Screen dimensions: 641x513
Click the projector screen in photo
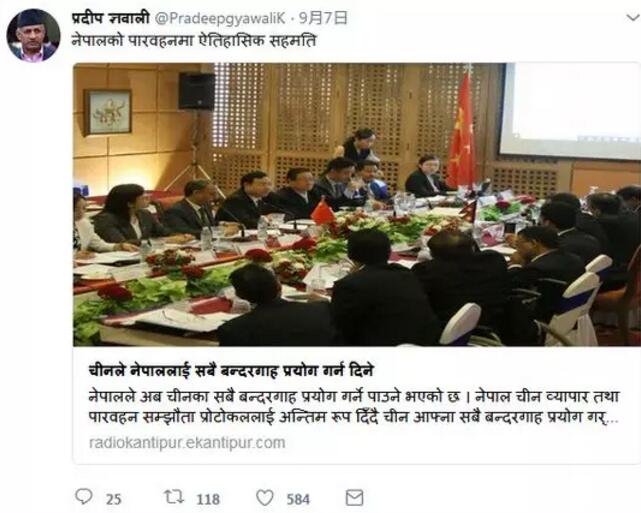[x=570, y=110]
